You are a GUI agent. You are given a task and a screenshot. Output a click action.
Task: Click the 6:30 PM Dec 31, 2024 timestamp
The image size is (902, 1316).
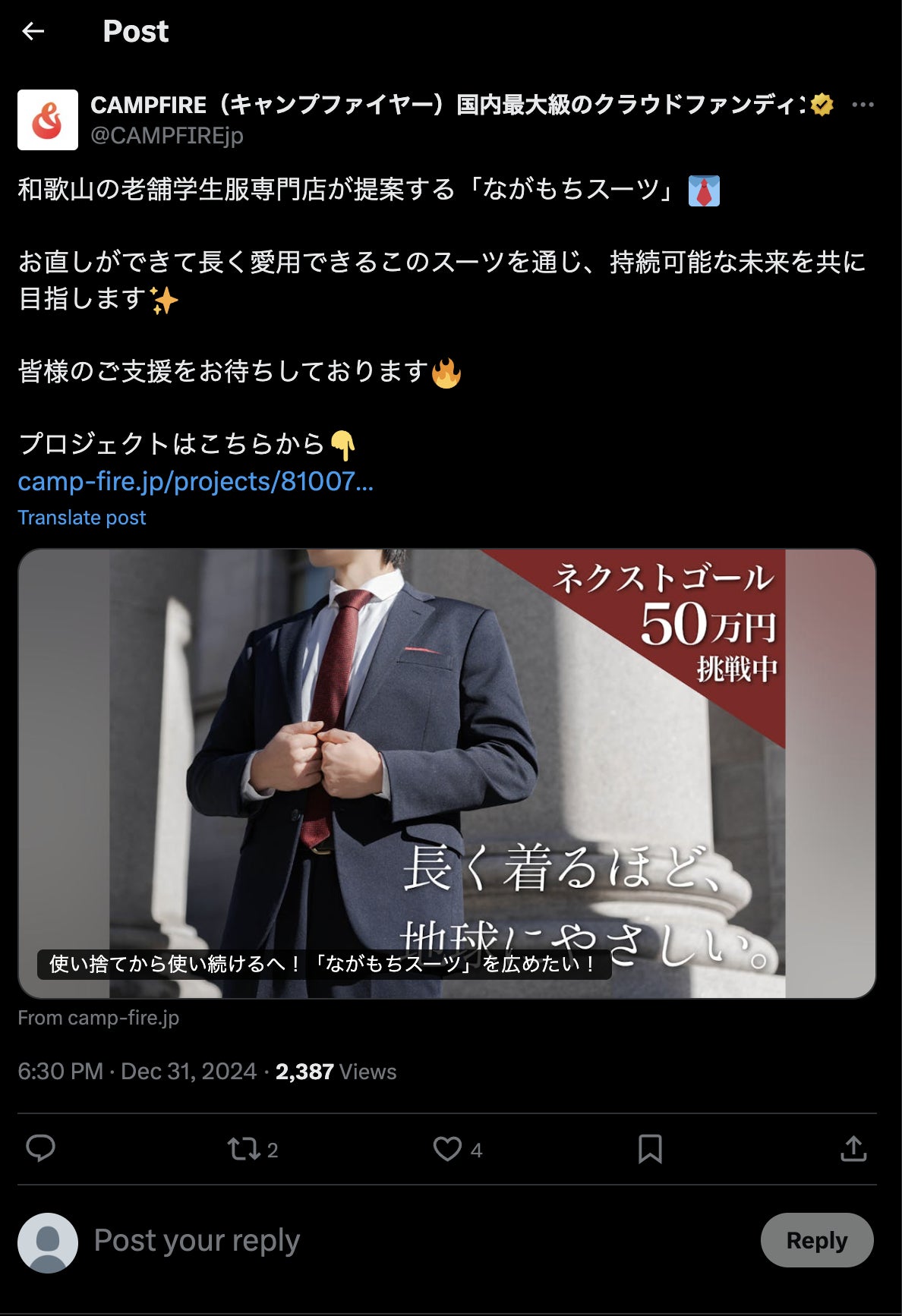pyautogui.click(x=137, y=1072)
